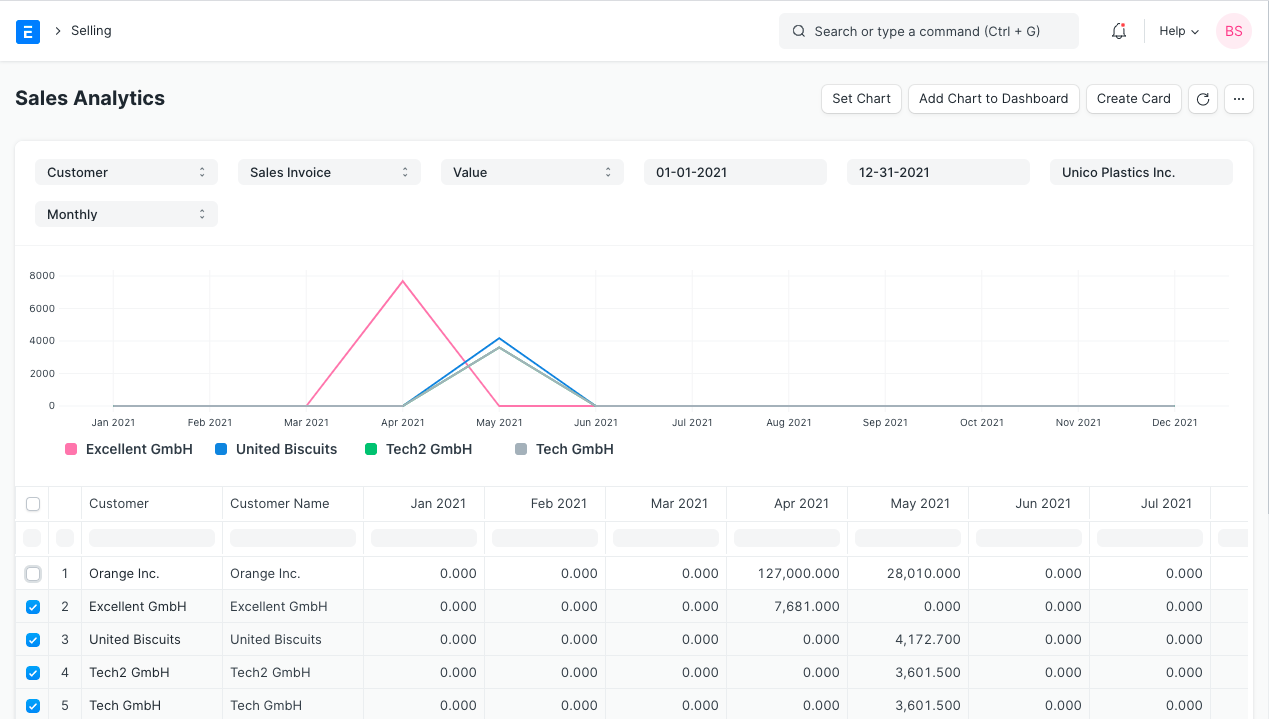Open the Value based-on dropdown
Image resolution: width=1269 pixels, height=719 pixels.
[x=532, y=172]
